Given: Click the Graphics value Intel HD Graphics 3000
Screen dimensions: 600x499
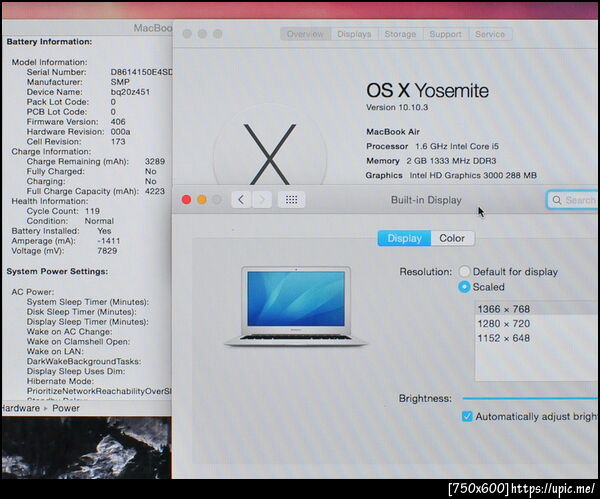Looking at the screenshot, I should (473, 175).
